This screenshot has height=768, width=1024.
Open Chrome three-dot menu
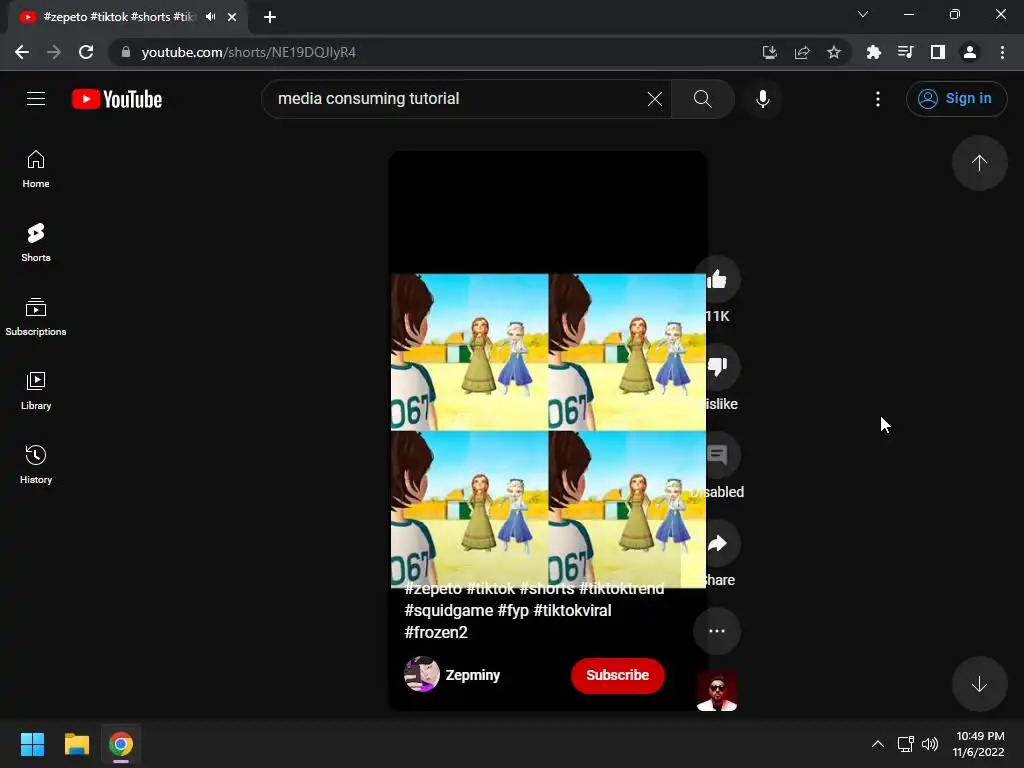[x=1002, y=52]
